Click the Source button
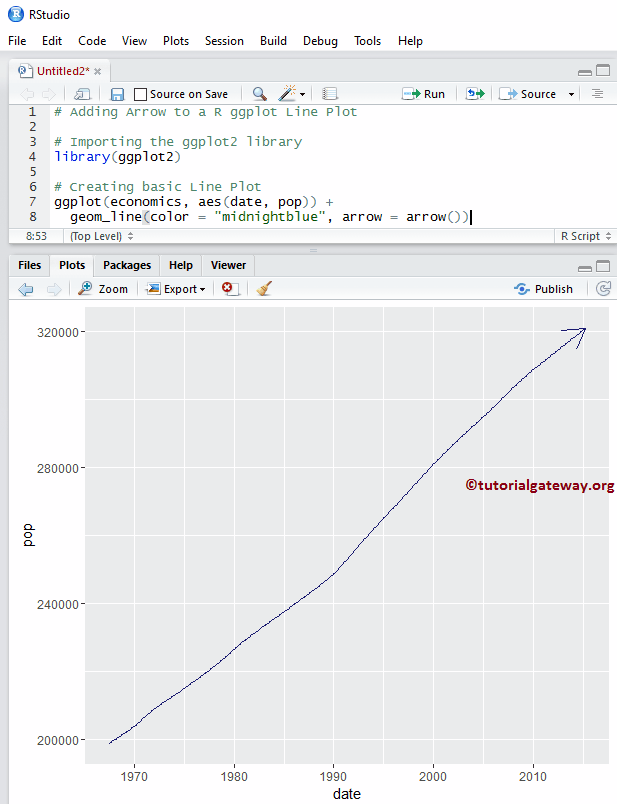617x804 pixels. click(528, 94)
